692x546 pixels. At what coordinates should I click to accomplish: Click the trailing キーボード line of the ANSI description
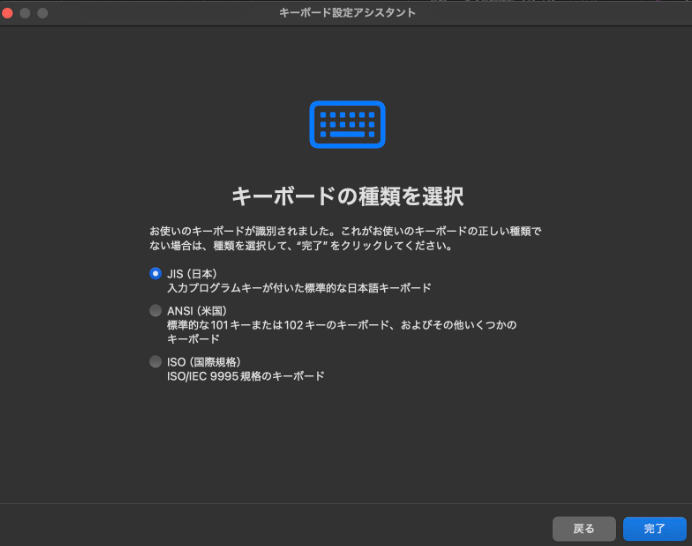193,339
